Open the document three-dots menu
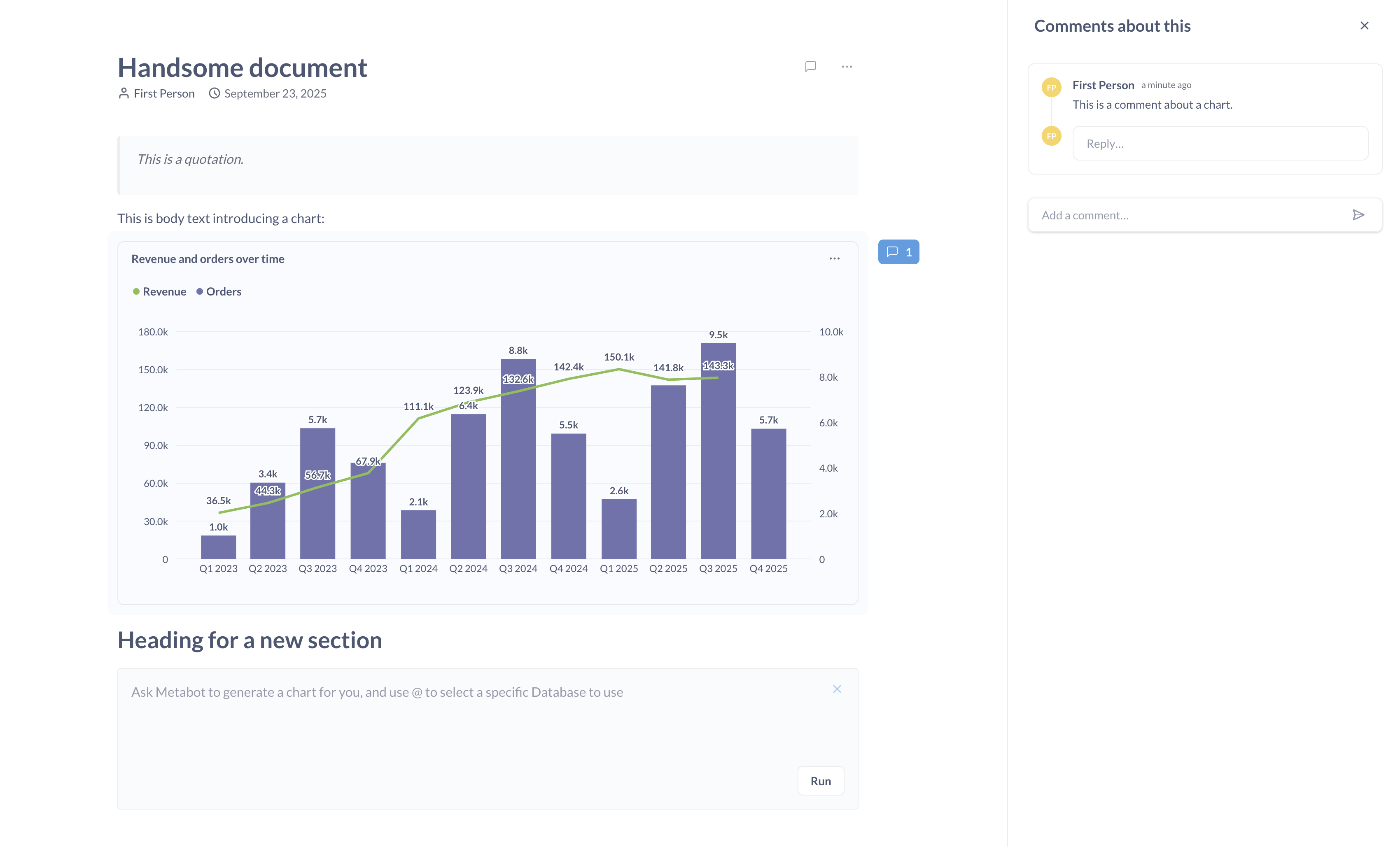 point(847,66)
